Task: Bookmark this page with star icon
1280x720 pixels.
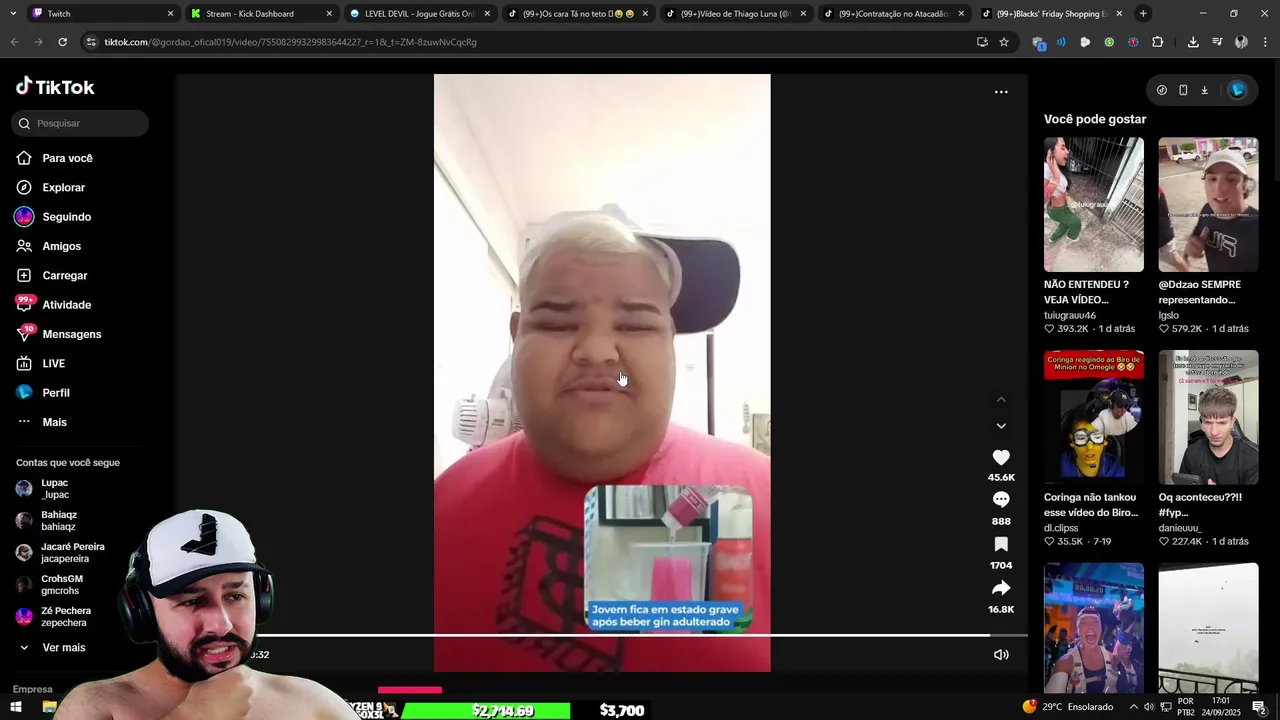Action: pos(1004,42)
